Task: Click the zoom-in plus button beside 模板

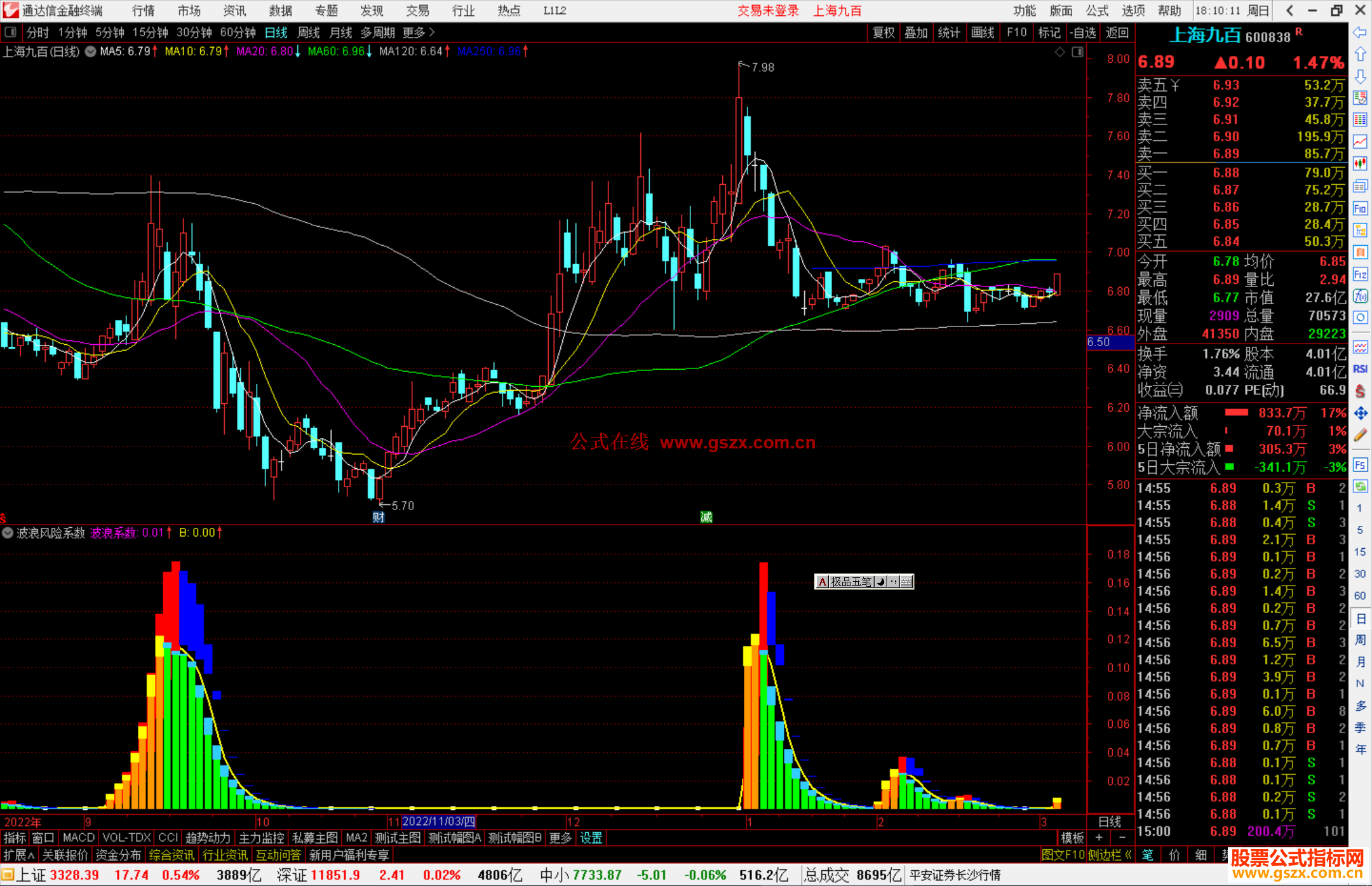Action: coord(1099,838)
